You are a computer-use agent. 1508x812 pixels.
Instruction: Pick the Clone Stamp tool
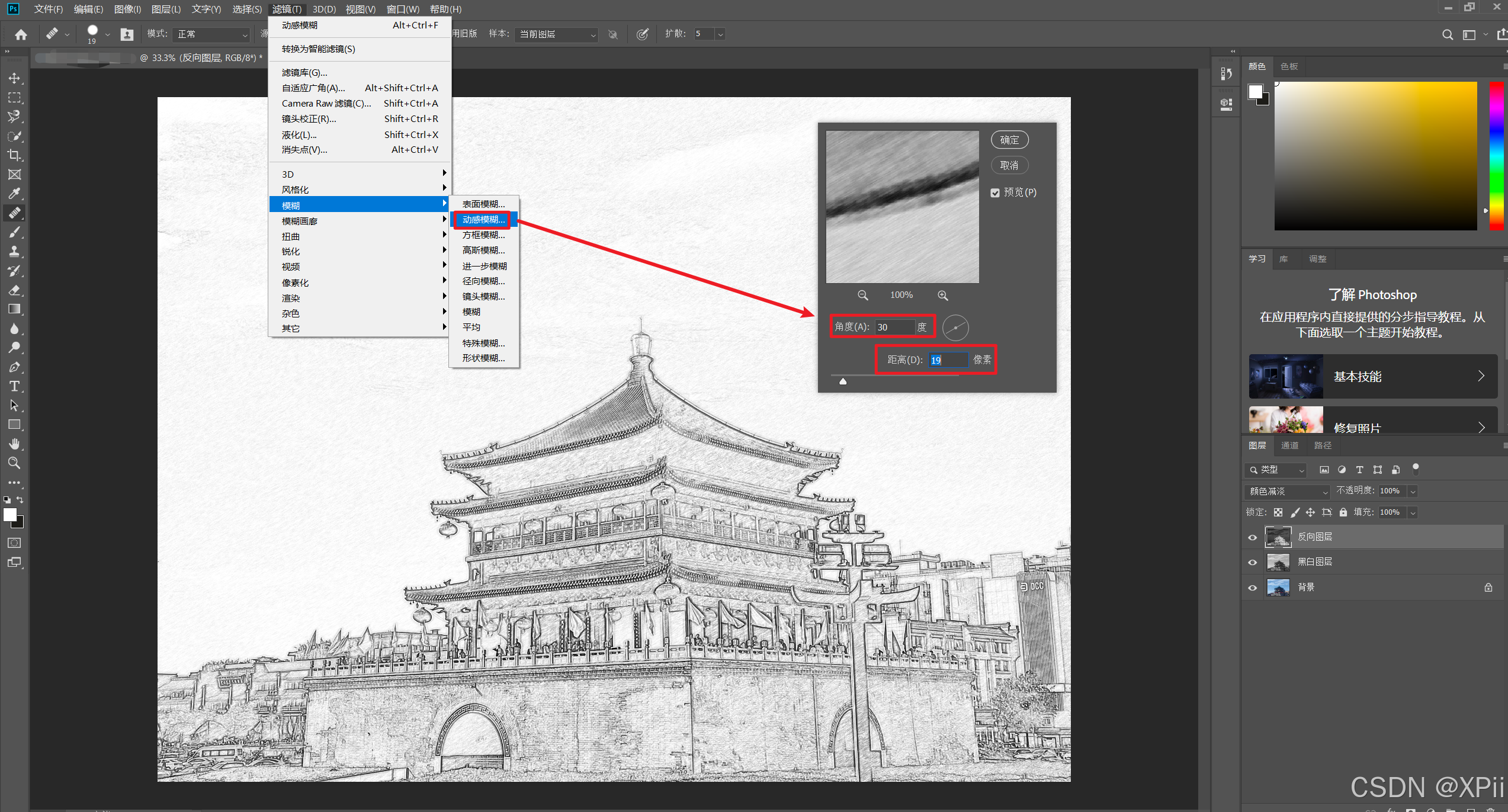coord(14,251)
